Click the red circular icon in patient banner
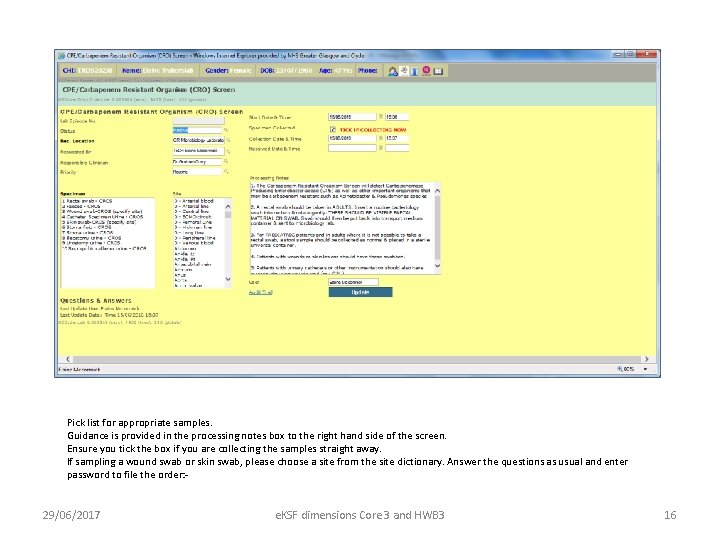The height and width of the screenshot is (540, 720). [427, 70]
